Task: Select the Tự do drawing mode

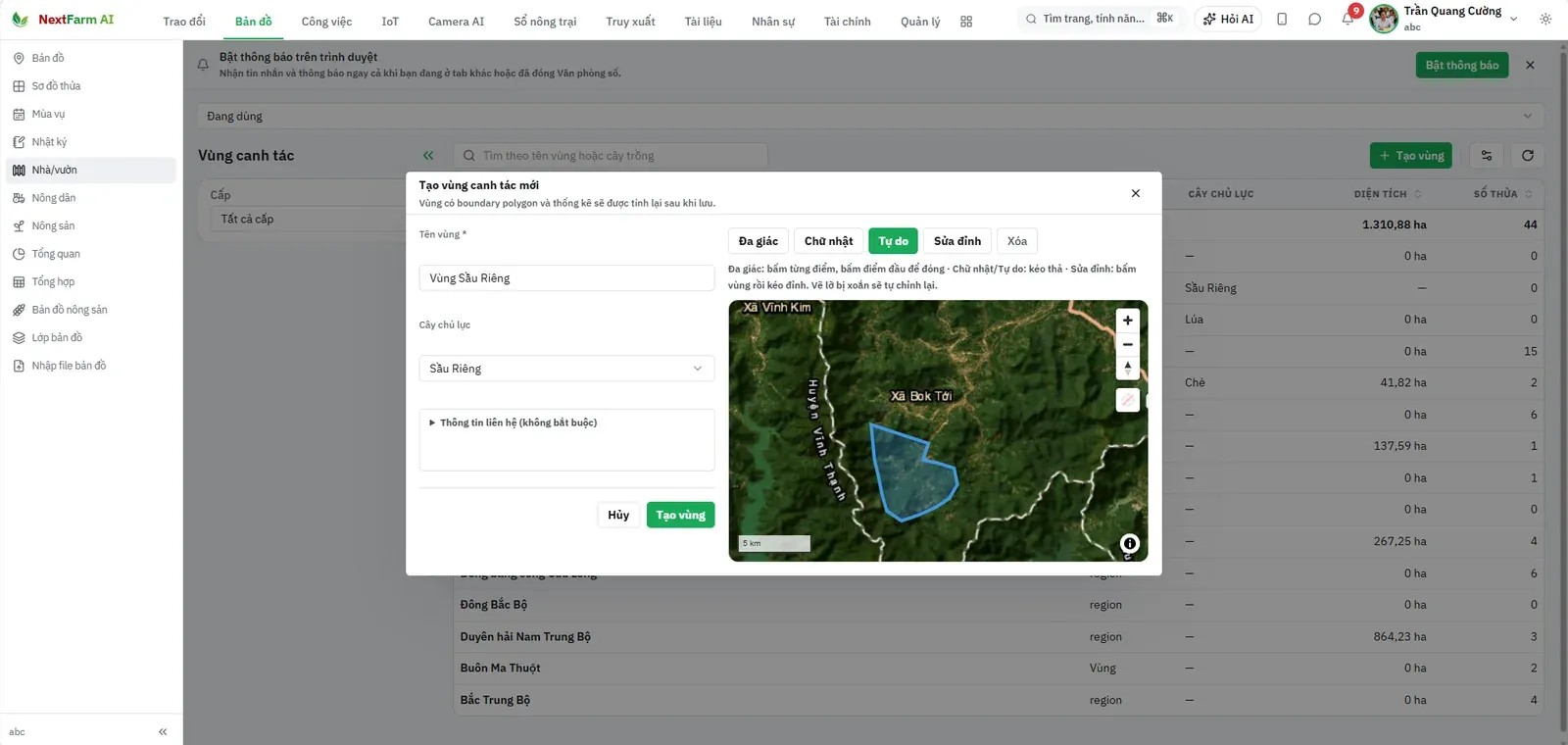Action: pyautogui.click(x=893, y=241)
